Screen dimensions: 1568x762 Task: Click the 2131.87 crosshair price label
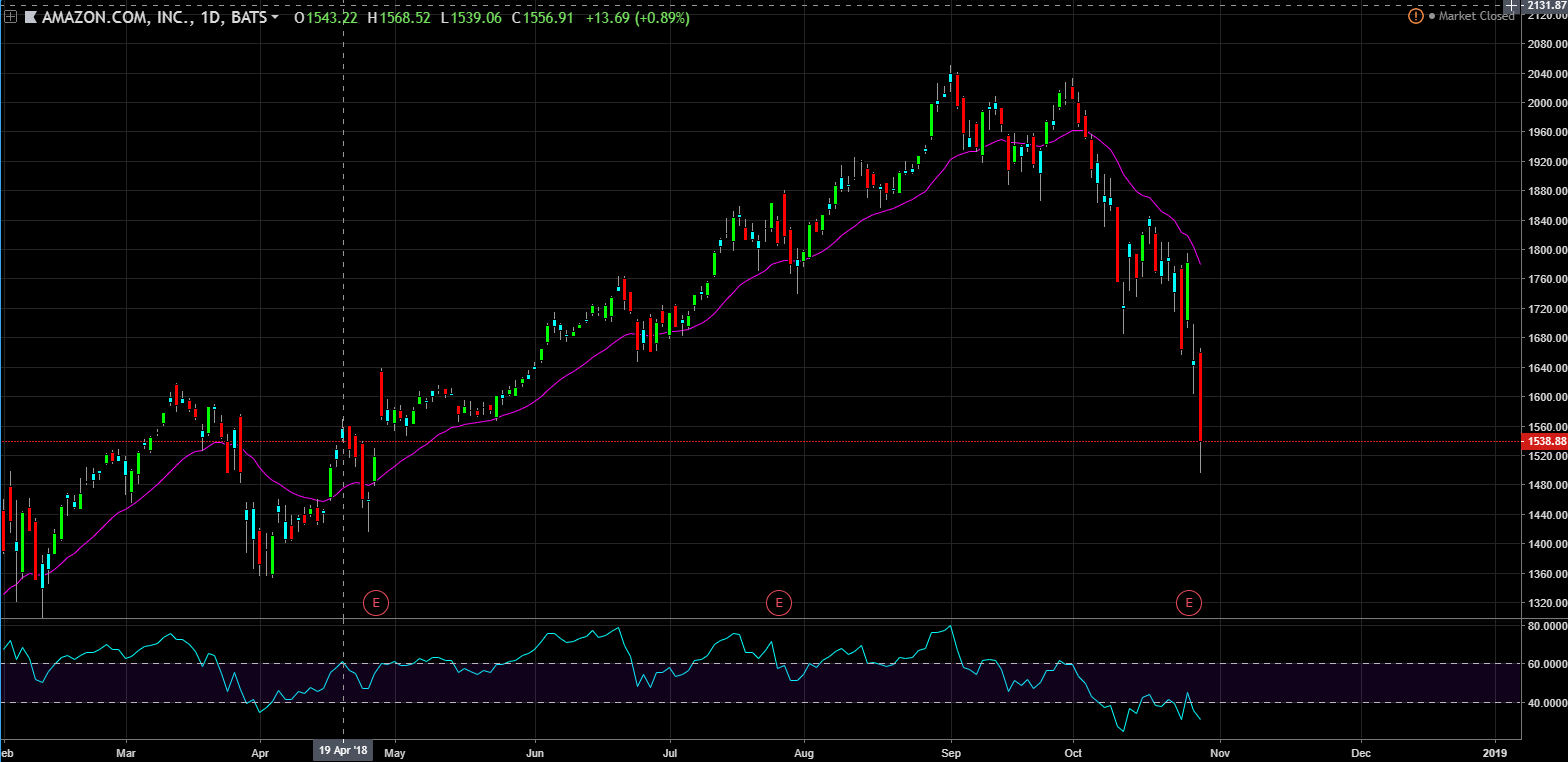(x=1544, y=6)
